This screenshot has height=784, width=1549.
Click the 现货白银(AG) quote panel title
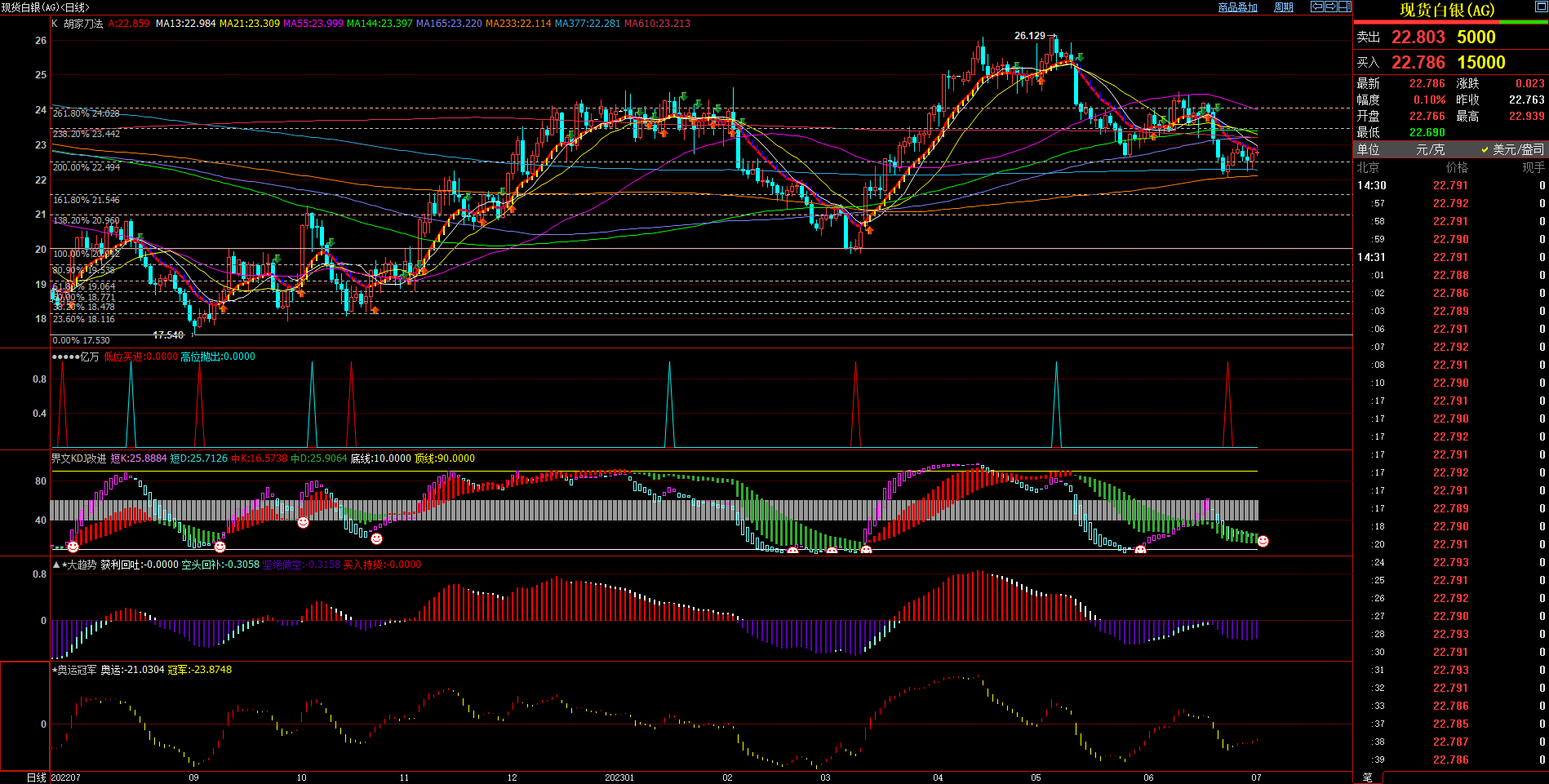coord(1447,10)
